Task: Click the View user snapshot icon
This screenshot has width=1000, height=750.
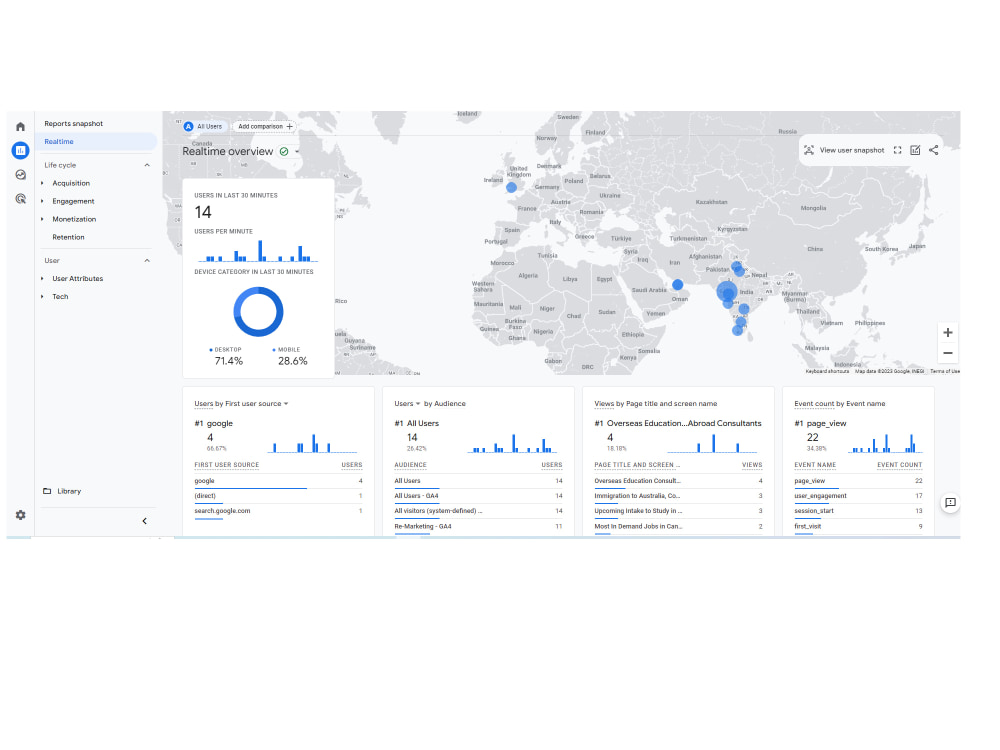Action: point(809,150)
